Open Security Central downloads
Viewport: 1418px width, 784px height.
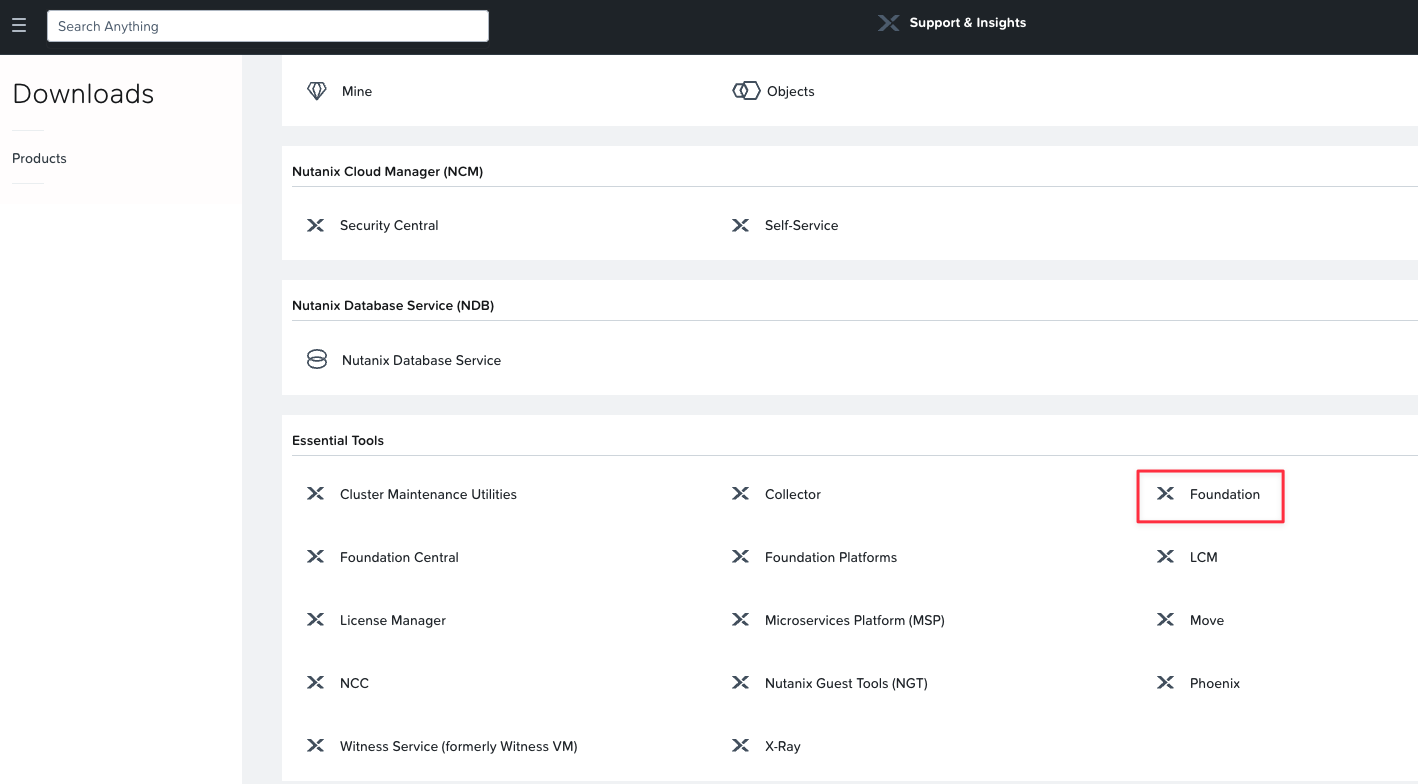(389, 225)
